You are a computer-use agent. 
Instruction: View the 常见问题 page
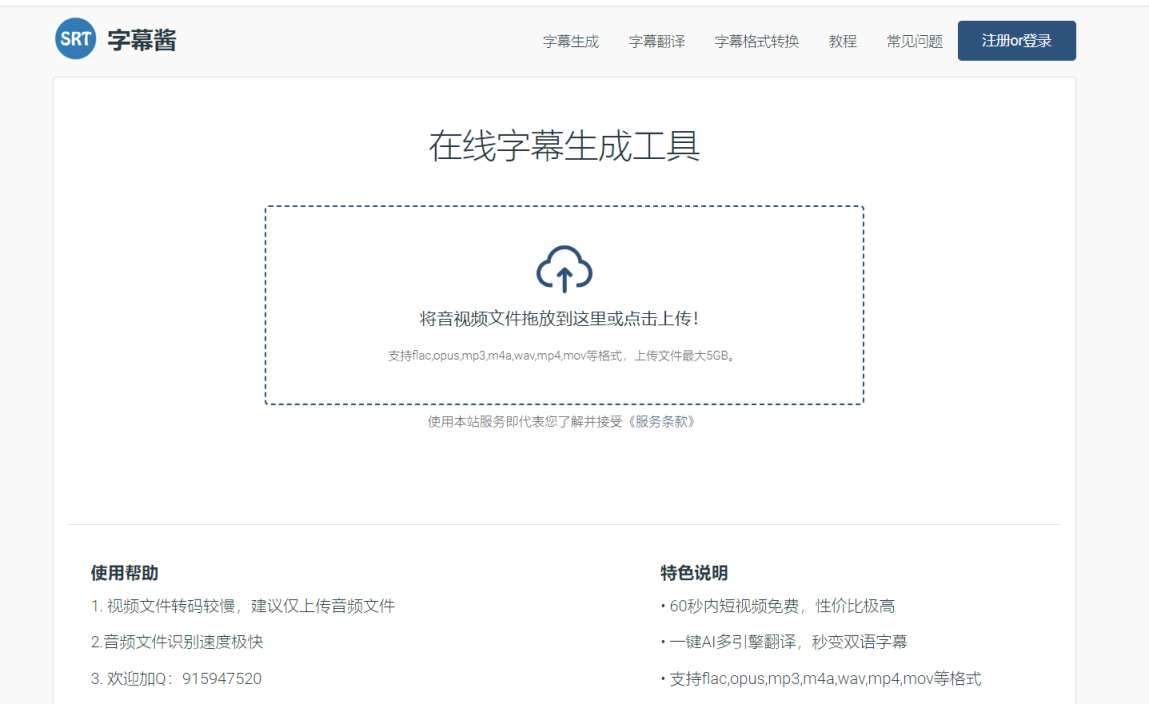click(912, 41)
